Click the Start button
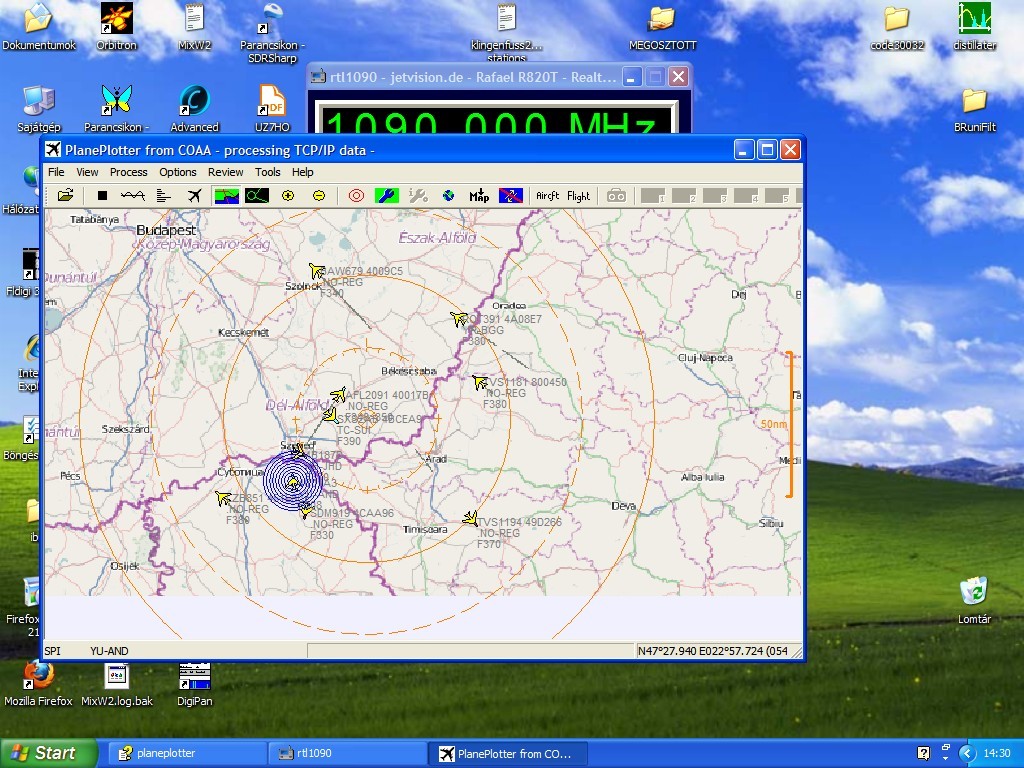1024x768 pixels. pos(48,753)
